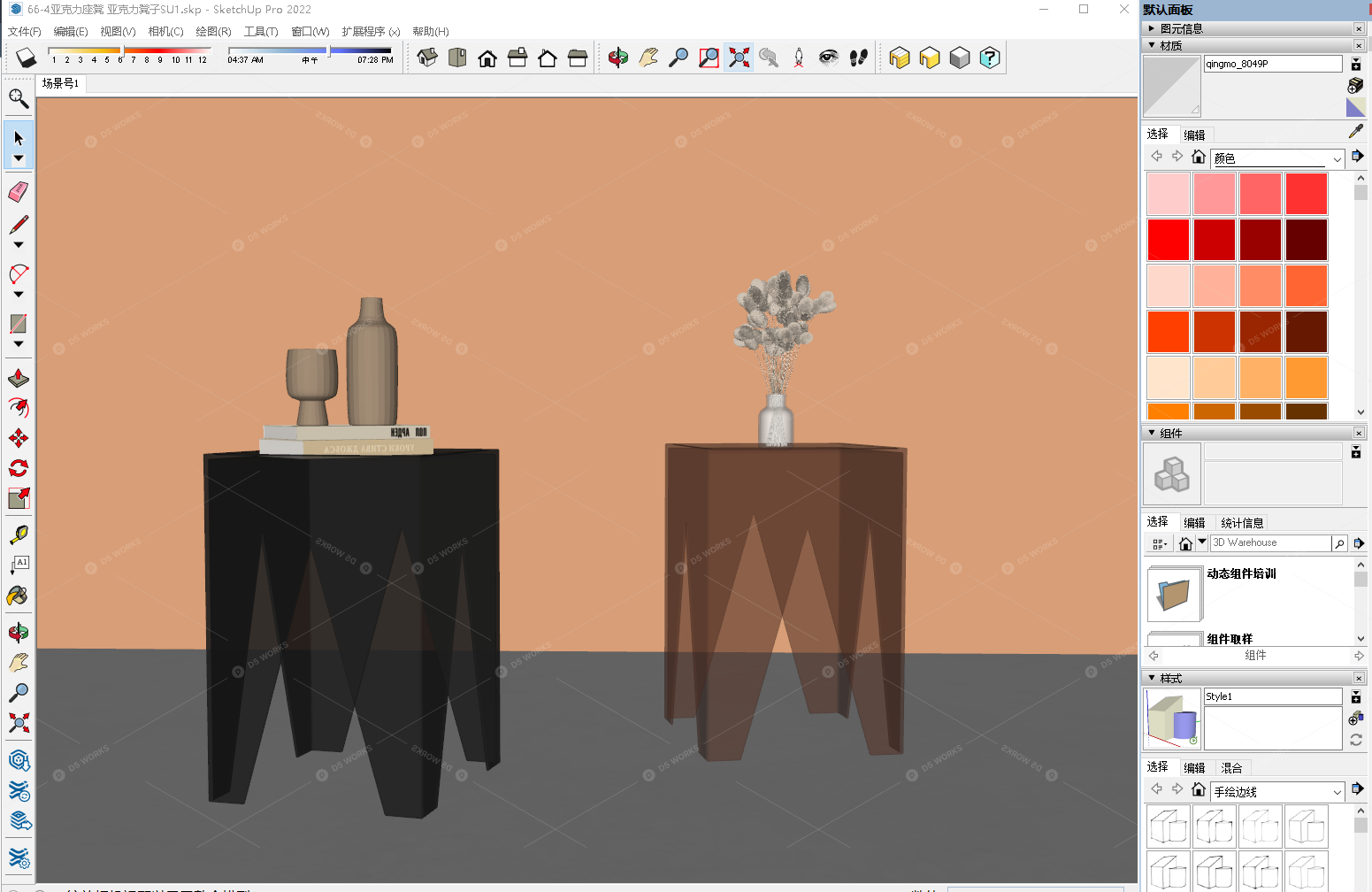
Task: Click the Position Camera tool
Action: click(799, 58)
